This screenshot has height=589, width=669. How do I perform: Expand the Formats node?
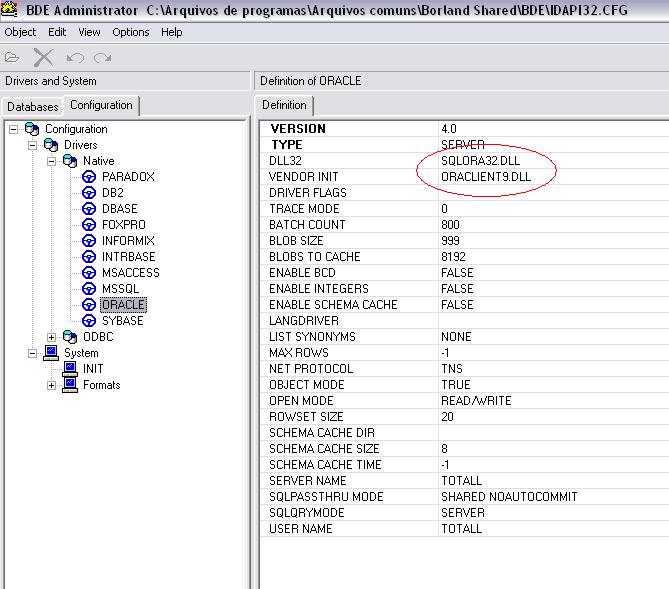[x=52, y=385]
